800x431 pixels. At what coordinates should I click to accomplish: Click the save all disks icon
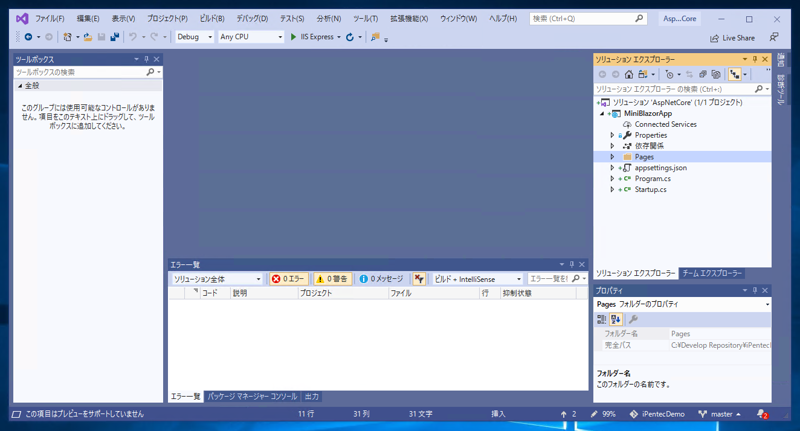tap(115, 37)
